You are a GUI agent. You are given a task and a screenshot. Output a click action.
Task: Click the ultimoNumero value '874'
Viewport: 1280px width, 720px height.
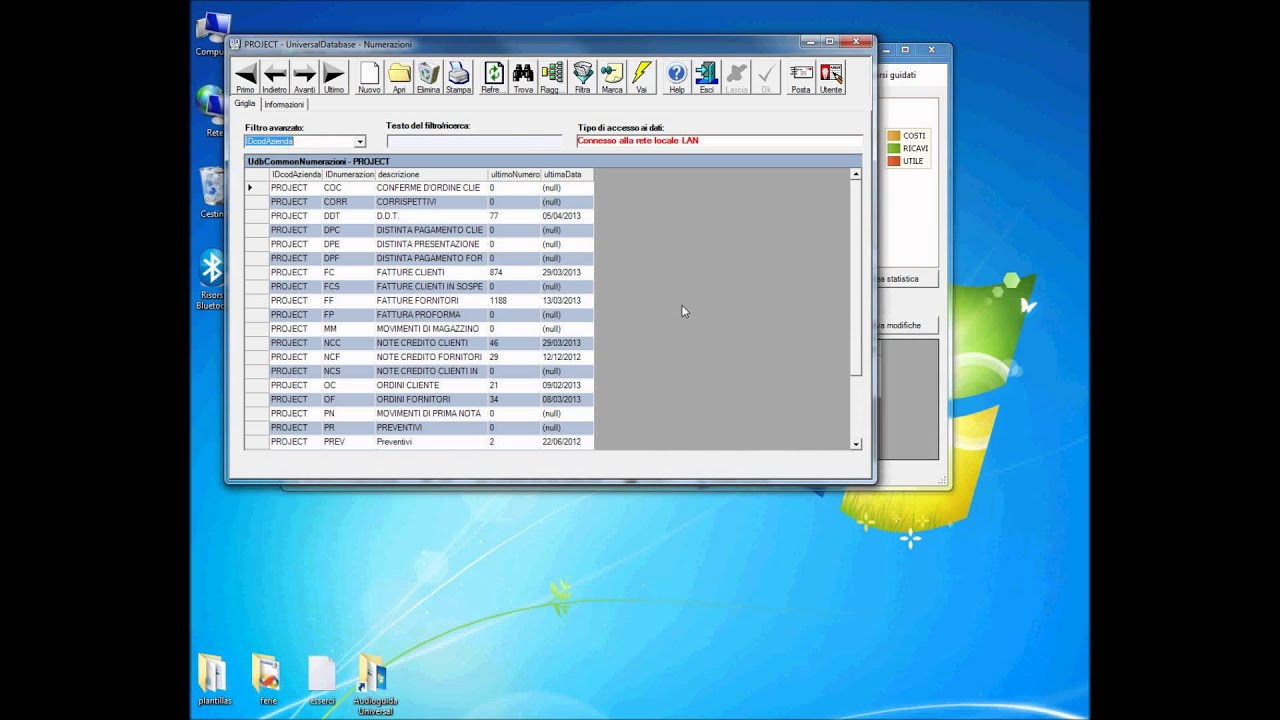click(x=514, y=272)
